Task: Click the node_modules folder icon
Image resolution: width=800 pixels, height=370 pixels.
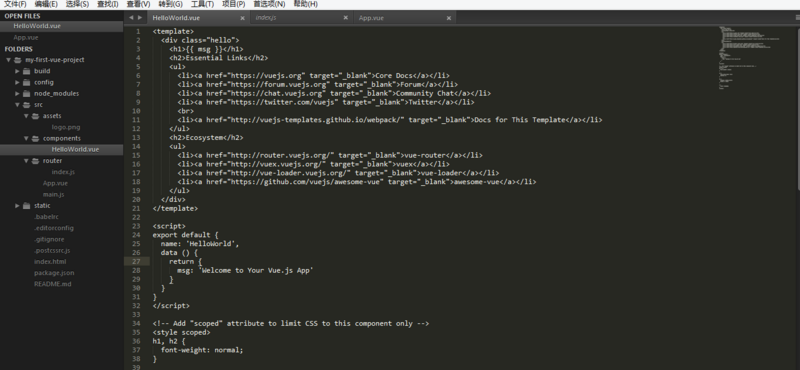Action: coord(27,93)
